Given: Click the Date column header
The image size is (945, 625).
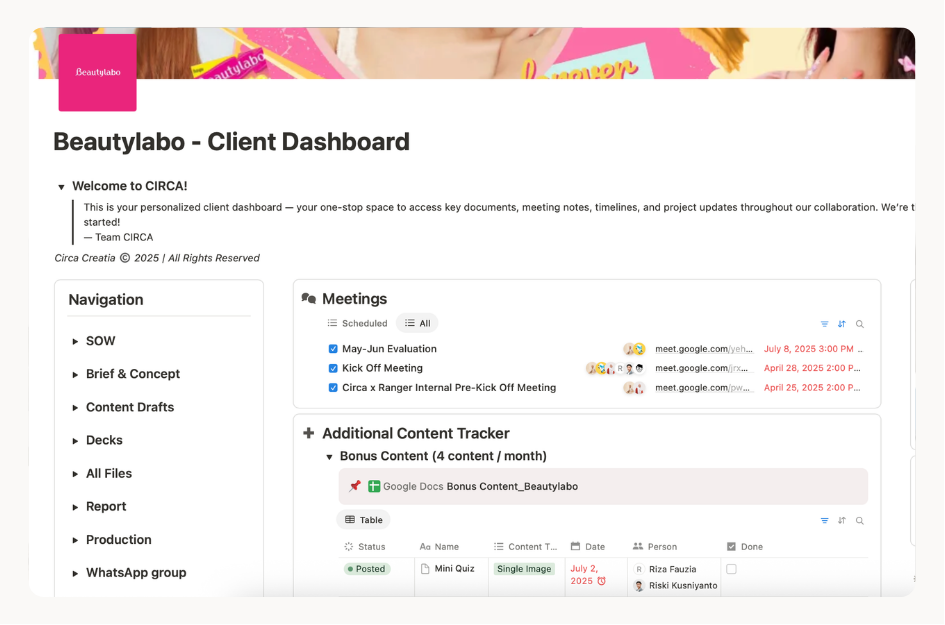Looking at the screenshot, I should pyautogui.click(x=588, y=547).
